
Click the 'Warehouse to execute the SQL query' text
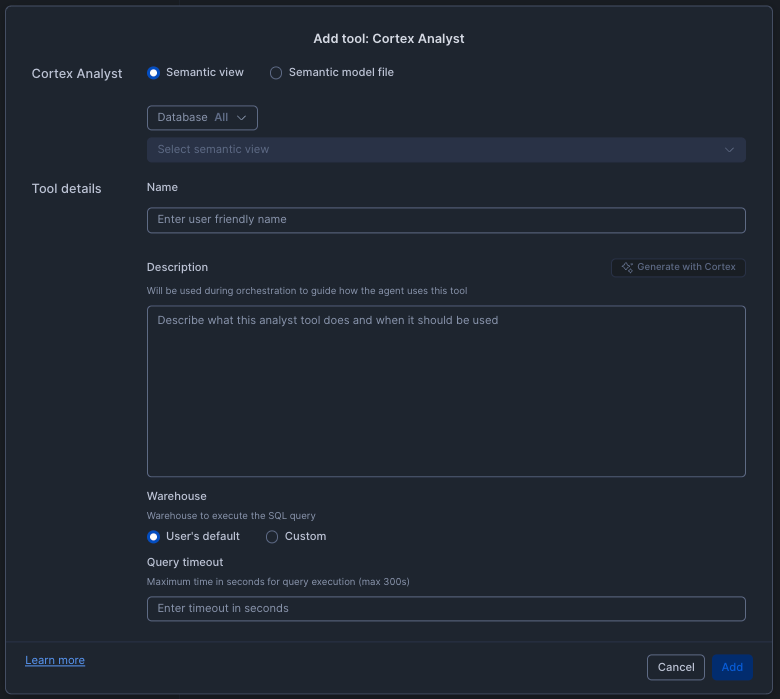231,516
